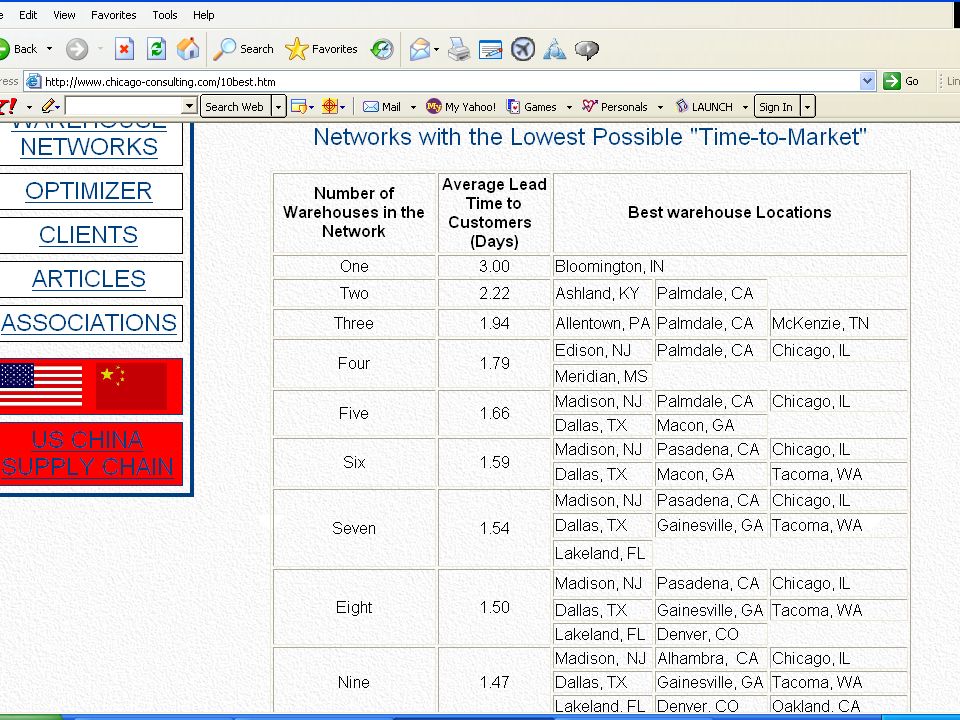Open Yahoo Personals toolbar button
Image resolution: width=960 pixels, height=720 pixels.
(x=615, y=107)
